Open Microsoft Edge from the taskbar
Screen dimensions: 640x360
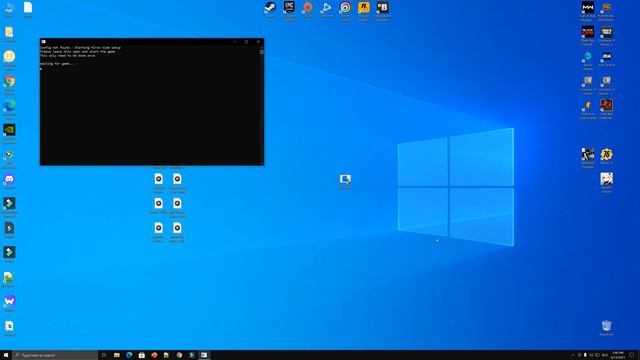tap(129, 355)
